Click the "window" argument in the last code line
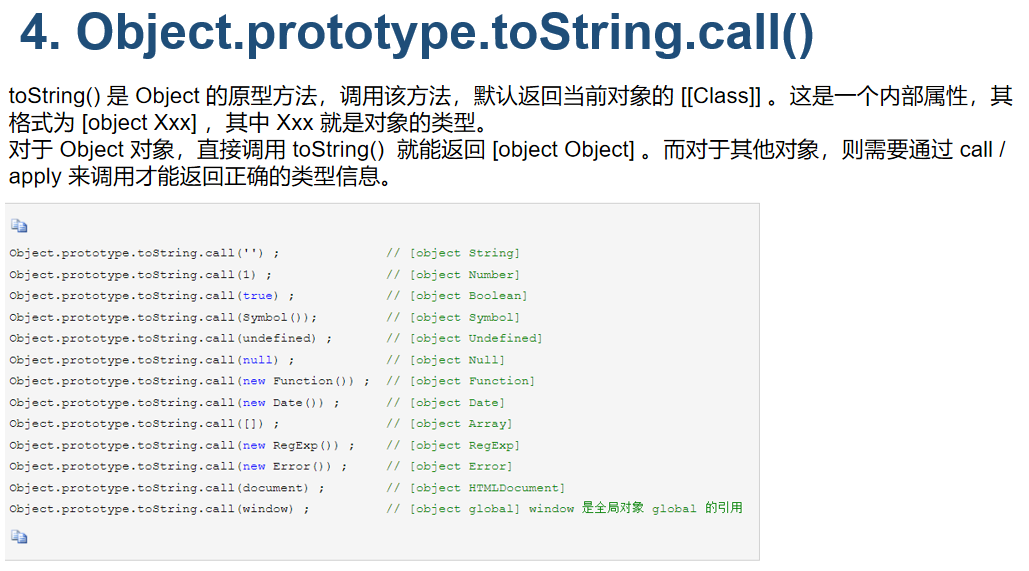Viewport: 1029px width, 571px height. 267,509
